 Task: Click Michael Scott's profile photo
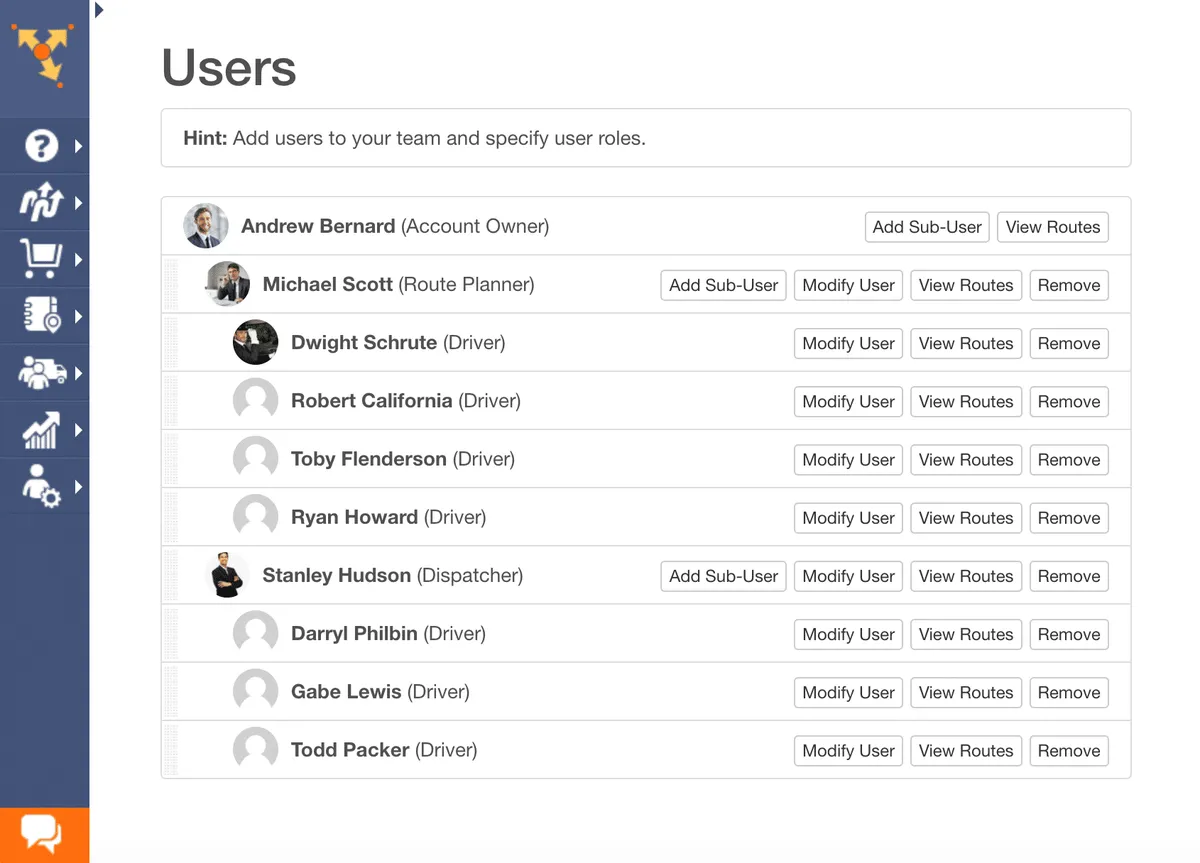(x=227, y=284)
